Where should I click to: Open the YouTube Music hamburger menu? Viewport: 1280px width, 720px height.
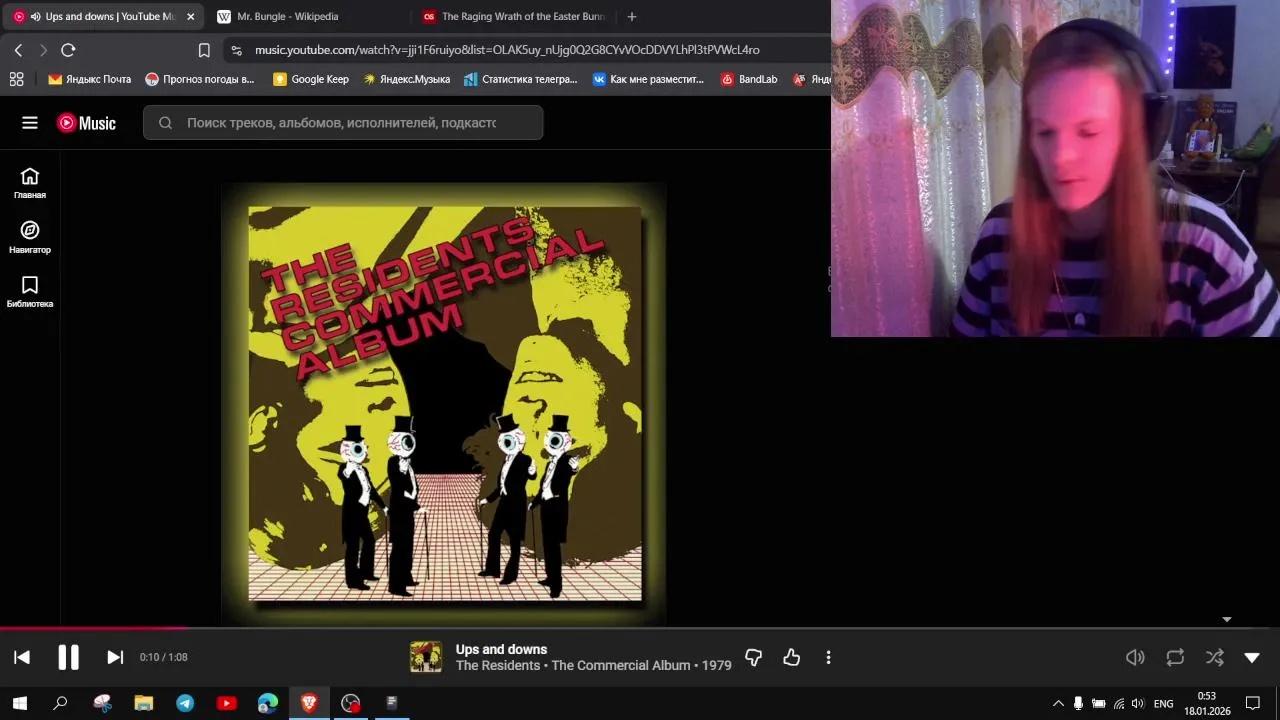point(30,123)
